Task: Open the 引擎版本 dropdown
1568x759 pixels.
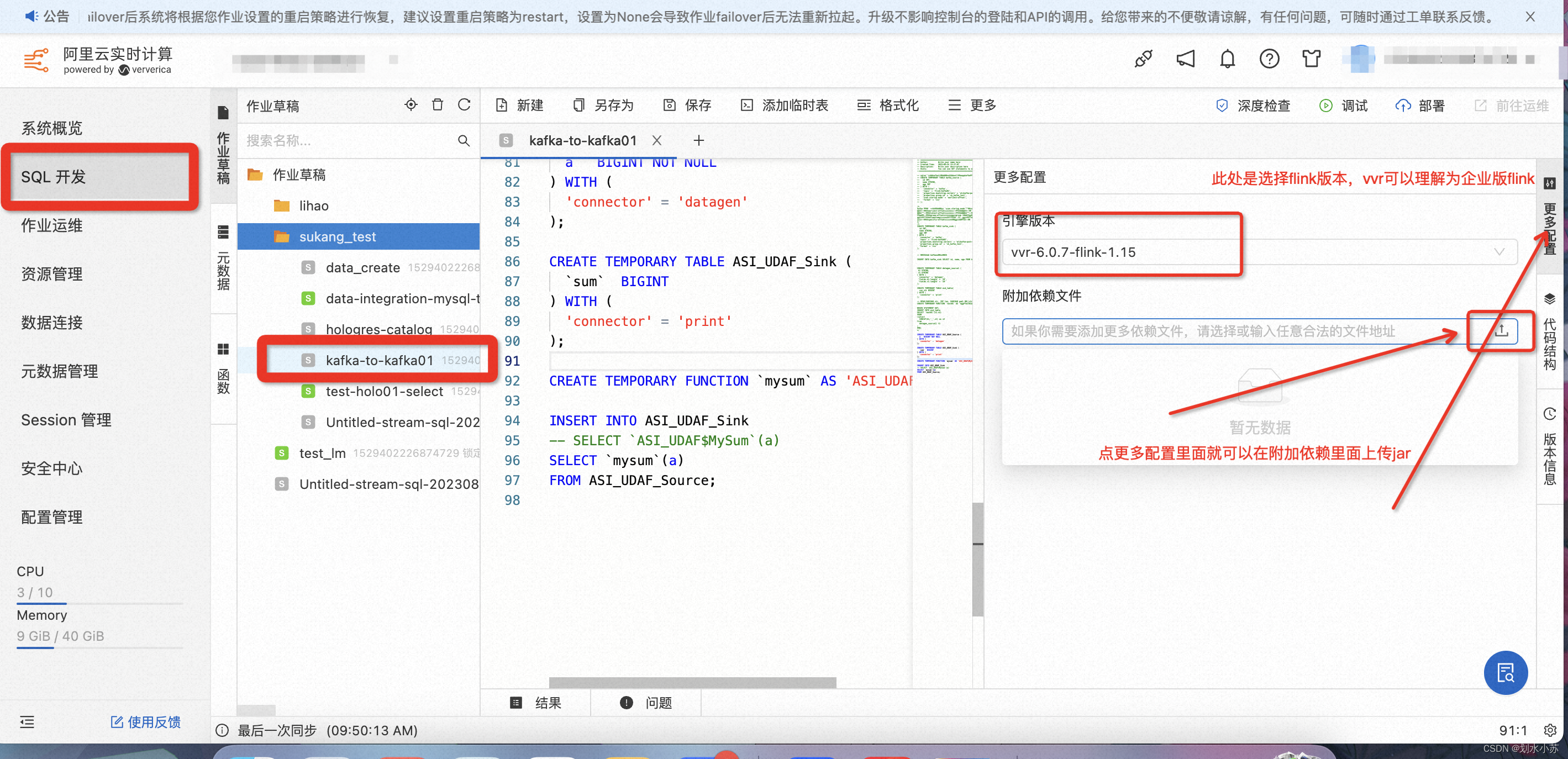Action: [x=1259, y=252]
